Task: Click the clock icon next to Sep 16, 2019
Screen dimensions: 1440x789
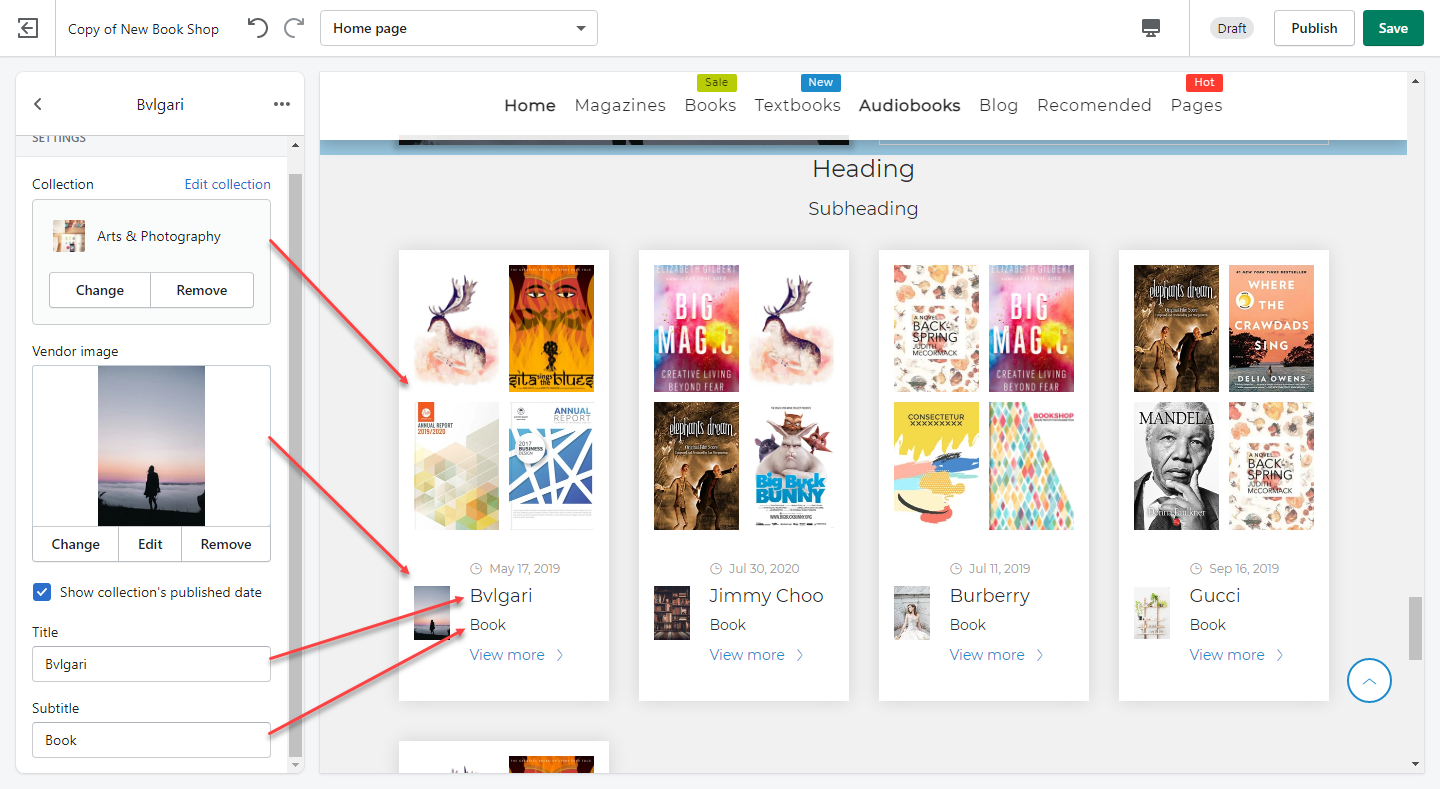Action: point(1196,568)
